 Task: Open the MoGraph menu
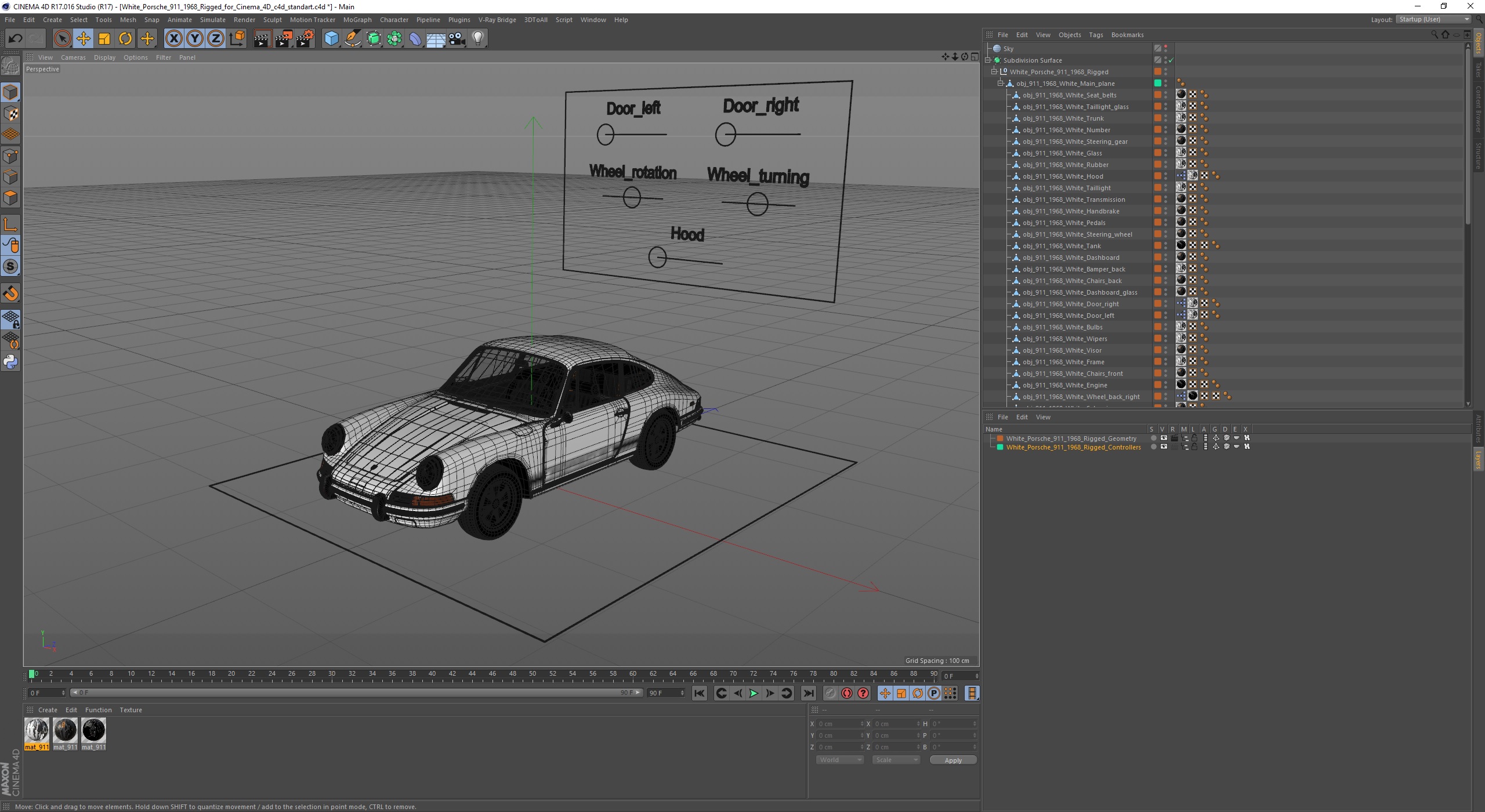(x=357, y=20)
